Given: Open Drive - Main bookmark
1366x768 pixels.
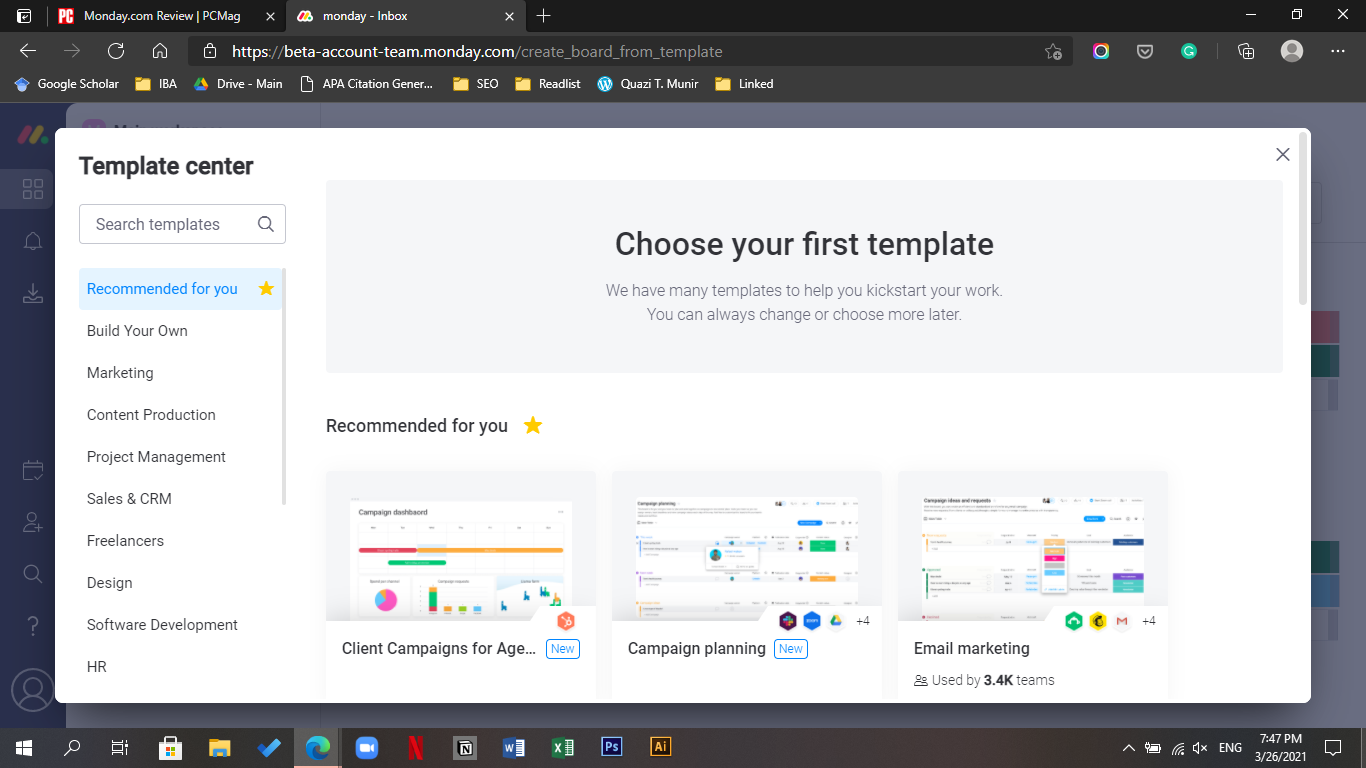Looking at the screenshot, I should click(x=238, y=84).
